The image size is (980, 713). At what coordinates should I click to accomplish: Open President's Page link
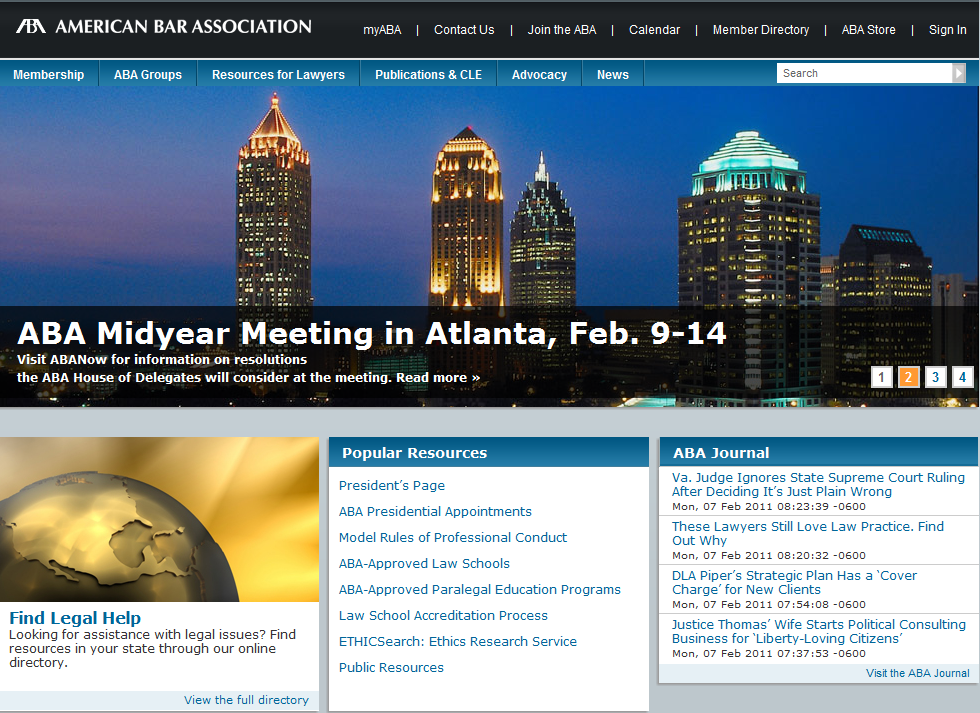tap(392, 486)
